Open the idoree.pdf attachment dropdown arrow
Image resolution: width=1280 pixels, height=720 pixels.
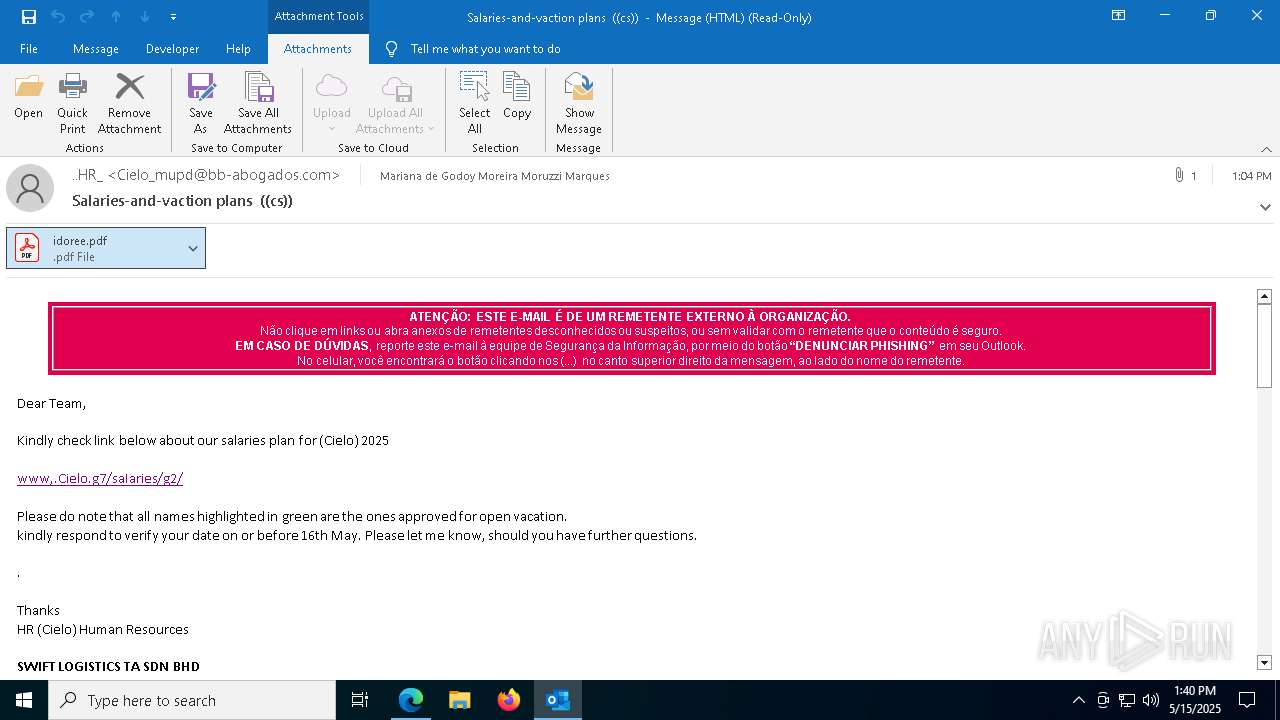(193, 248)
